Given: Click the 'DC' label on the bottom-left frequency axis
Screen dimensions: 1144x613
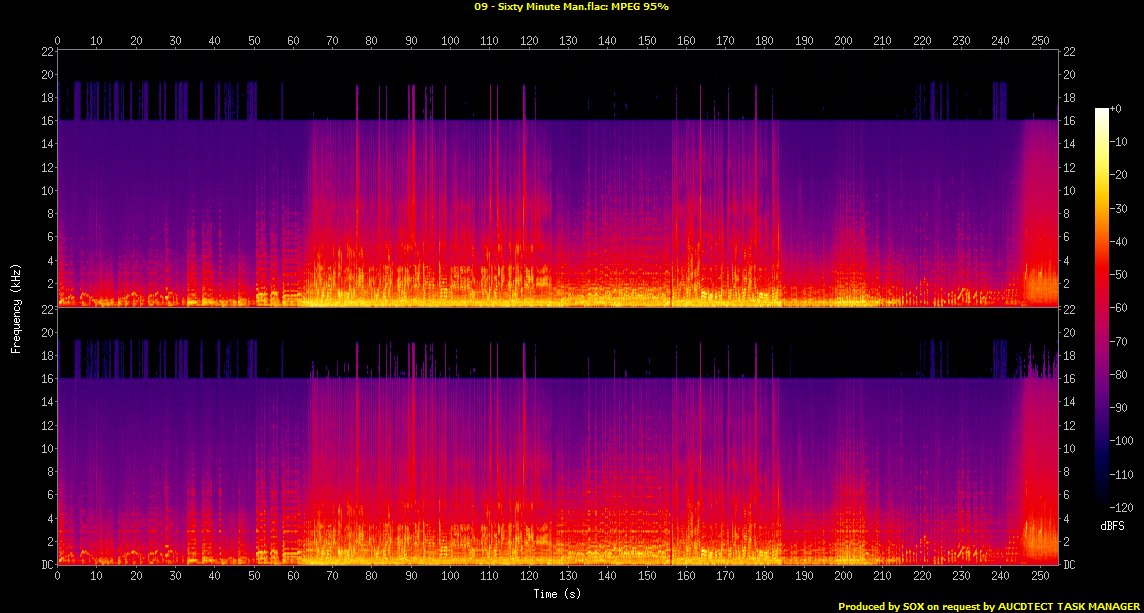Looking at the screenshot, I should [x=48, y=565].
